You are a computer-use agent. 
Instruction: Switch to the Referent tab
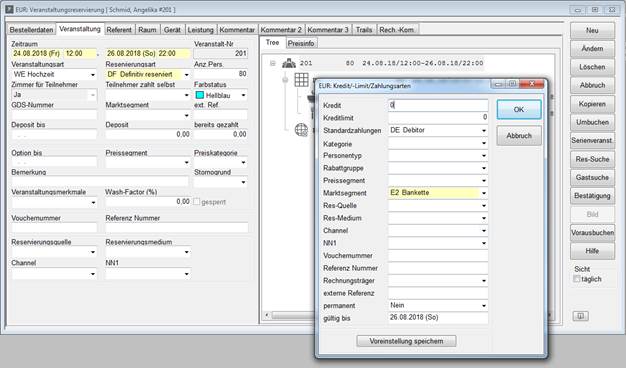coord(119,30)
